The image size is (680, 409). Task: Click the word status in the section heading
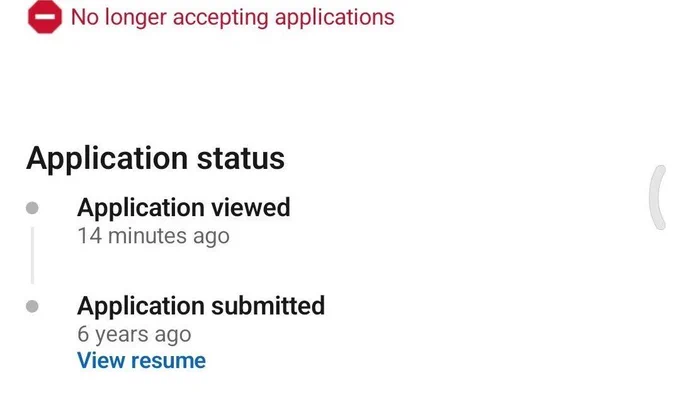(x=241, y=159)
